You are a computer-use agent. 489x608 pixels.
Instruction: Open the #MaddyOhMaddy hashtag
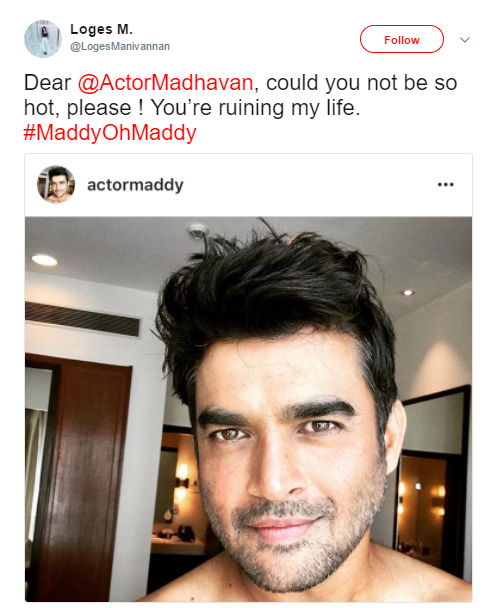[x=110, y=133]
